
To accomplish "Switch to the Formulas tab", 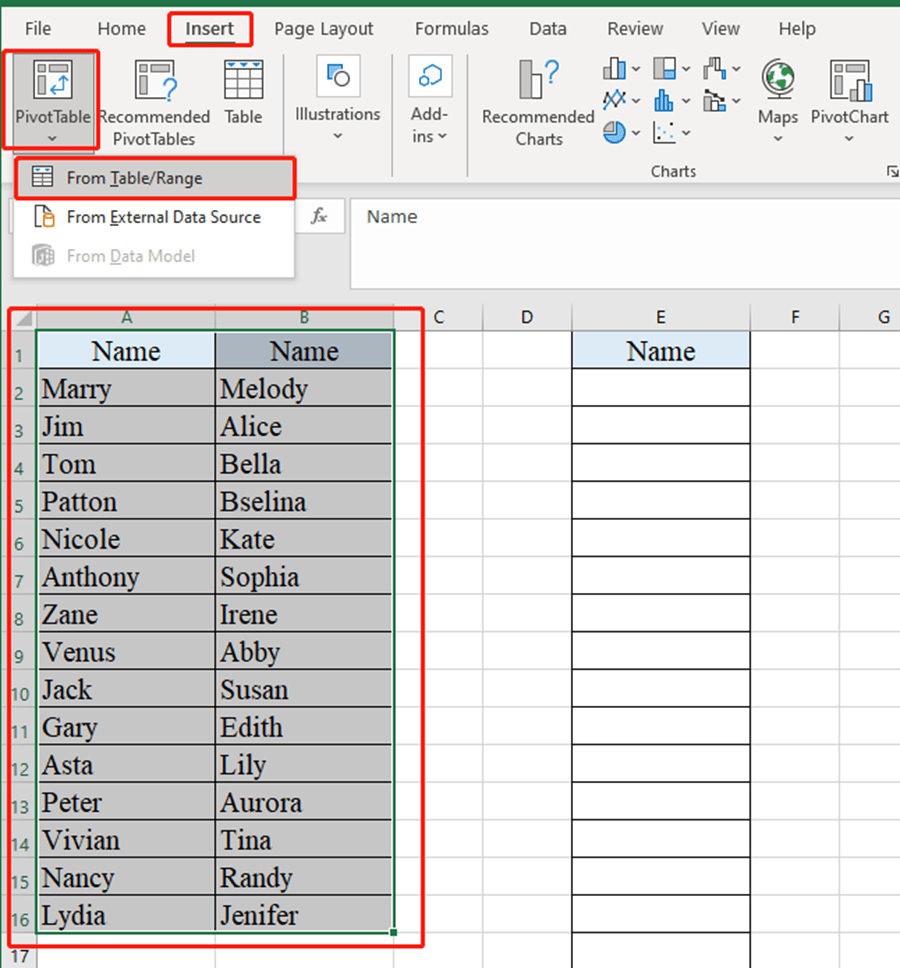I will pos(451,29).
